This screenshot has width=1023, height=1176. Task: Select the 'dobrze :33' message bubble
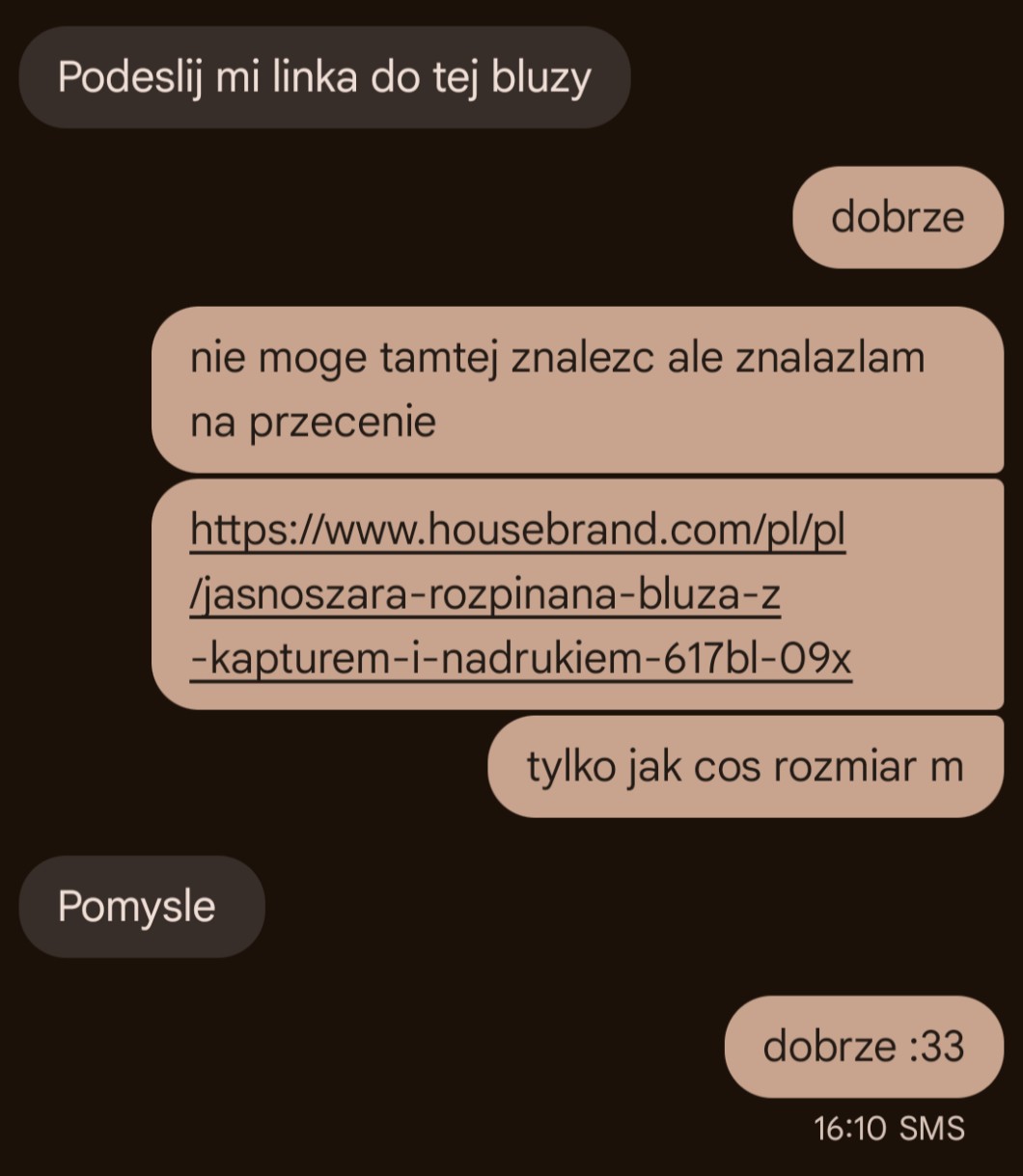point(864,1047)
